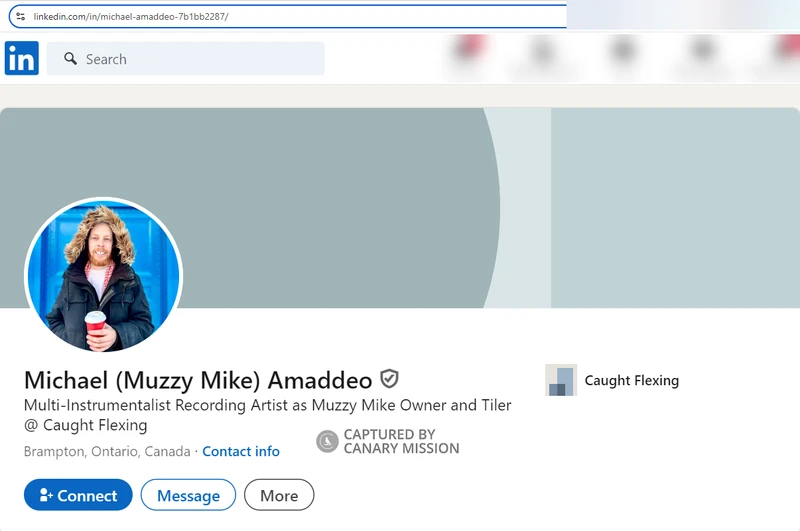Connect with Michael Amaddeo

point(78,495)
